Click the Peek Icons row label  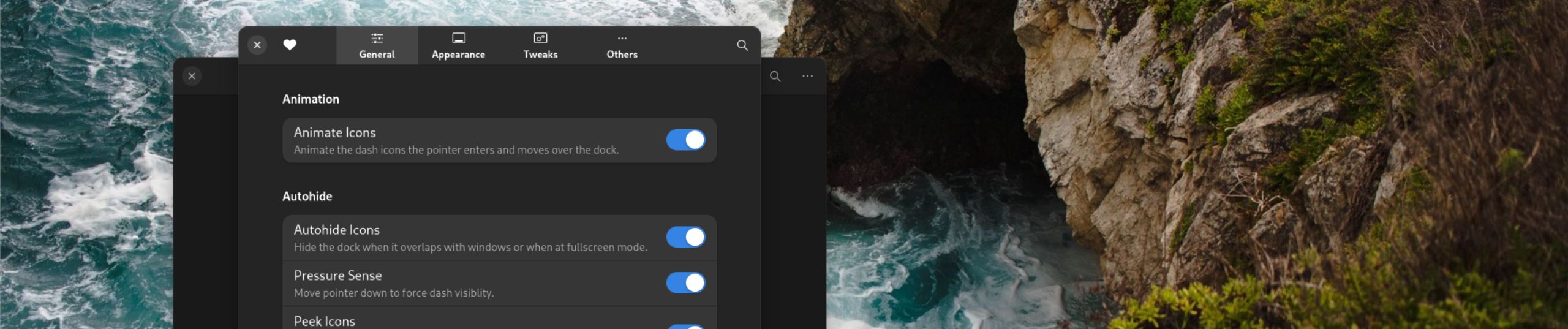click(324, 321)
